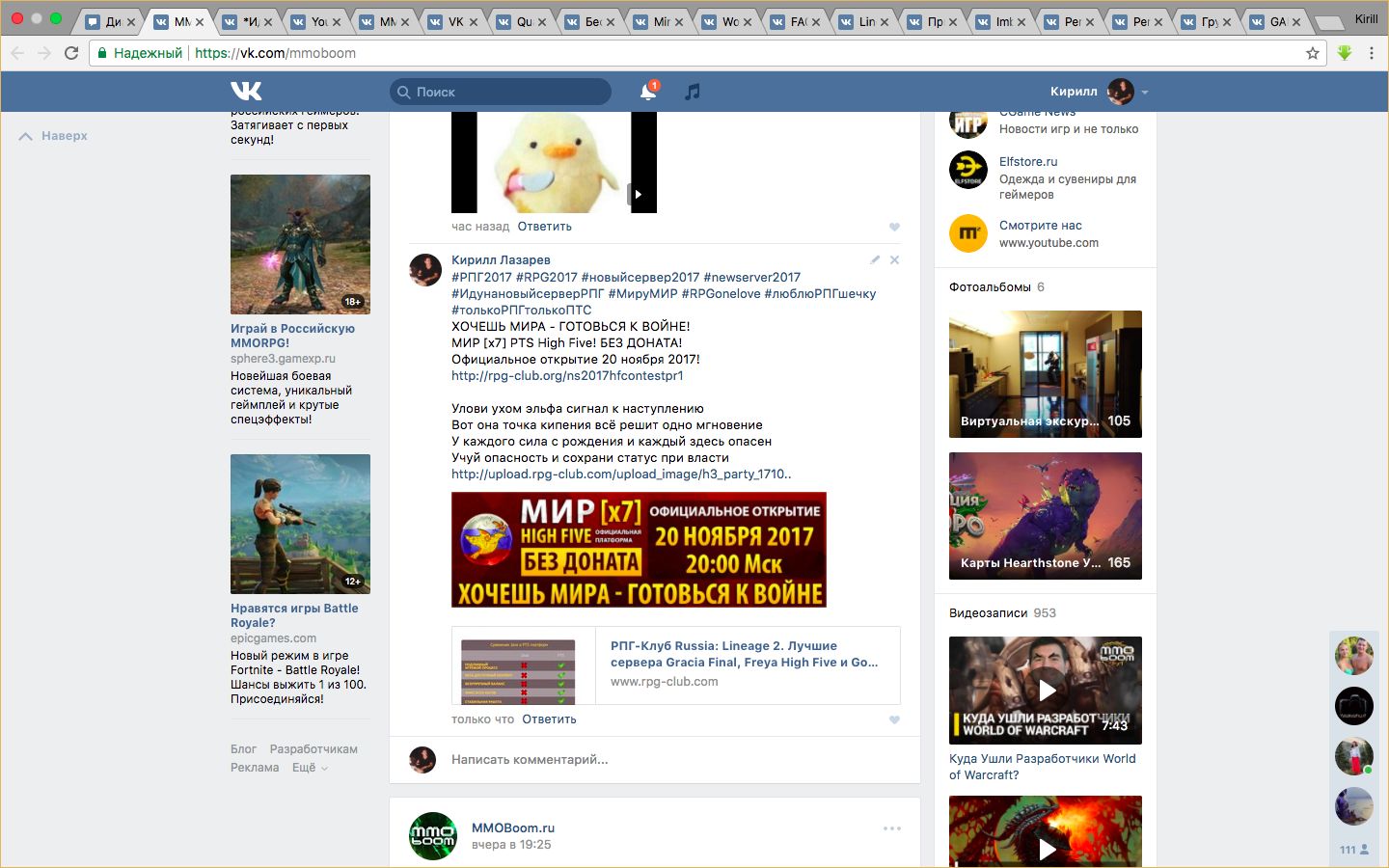
Task: Open the "Фотоальбомы" section header
Action: tap(990, 286)
